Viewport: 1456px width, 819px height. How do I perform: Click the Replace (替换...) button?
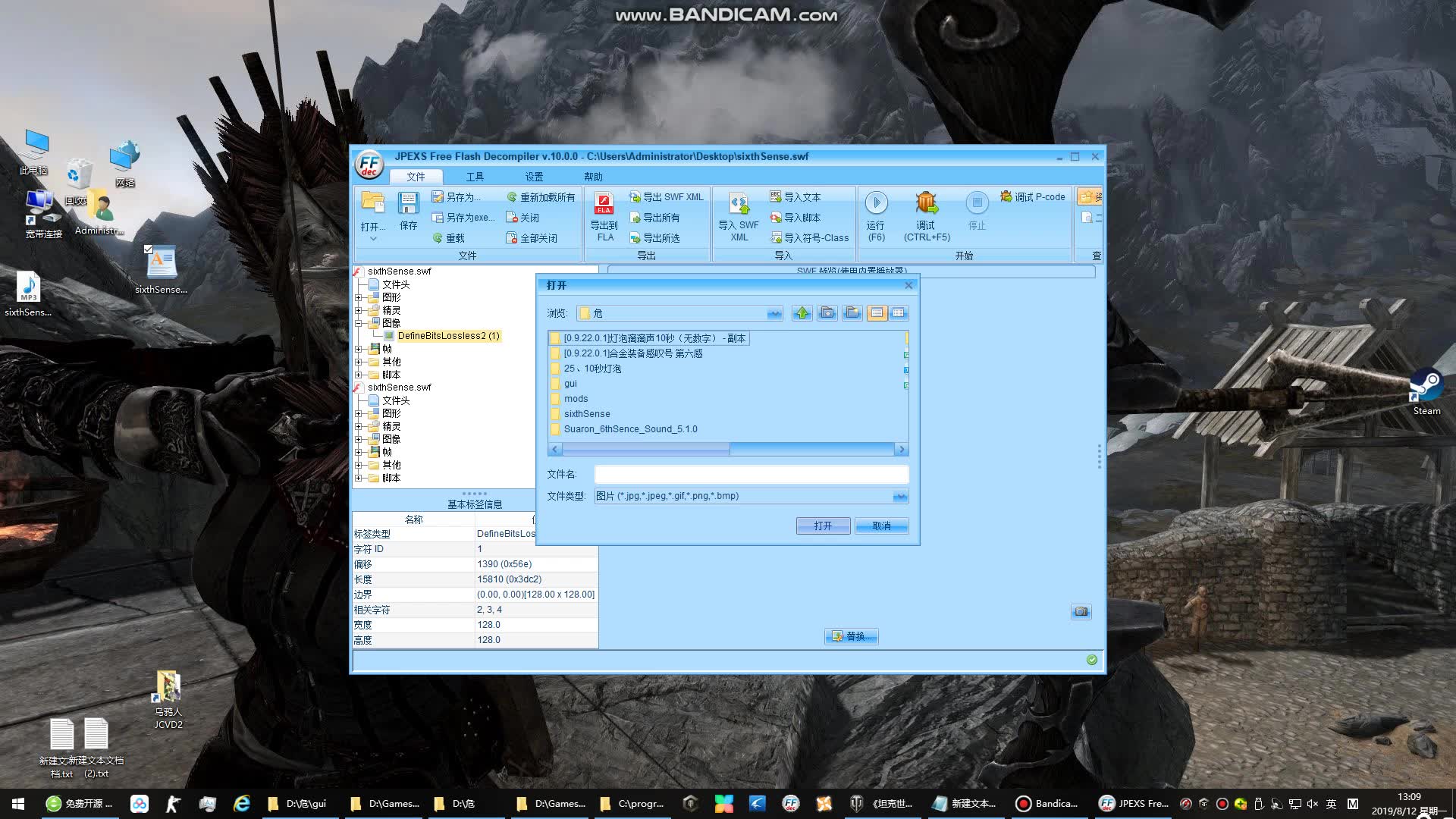852,637
